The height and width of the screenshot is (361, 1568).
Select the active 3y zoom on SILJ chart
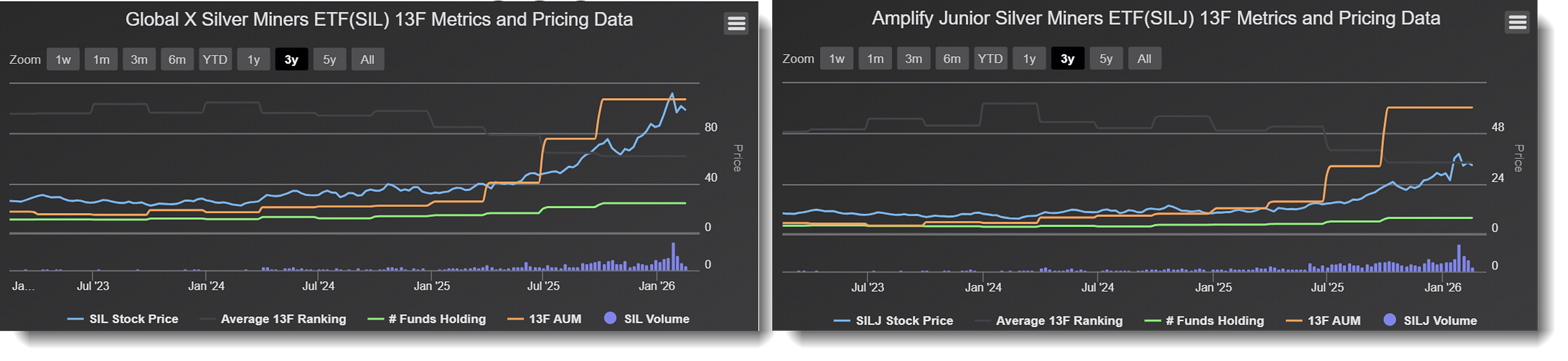[1068, 59]
